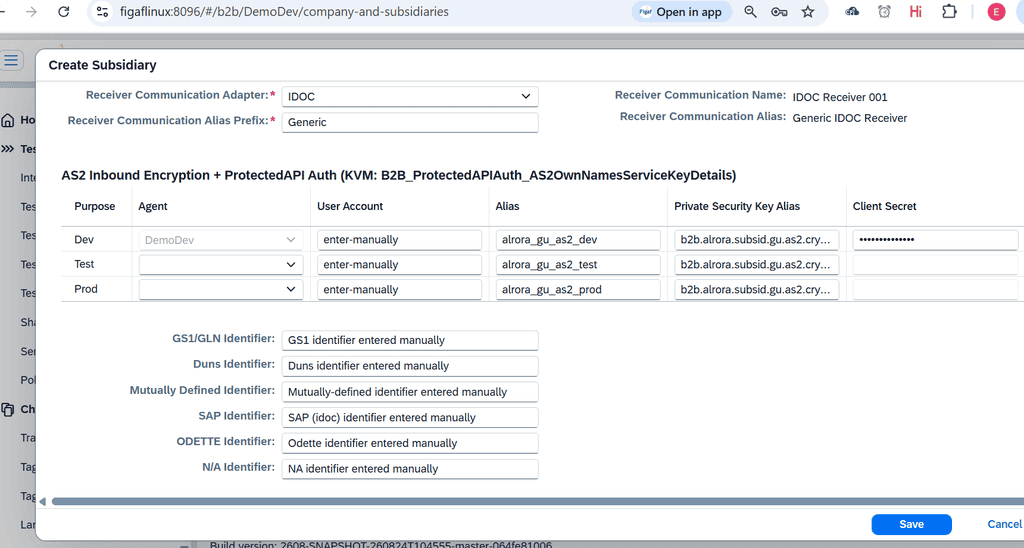Open site information icon in the address bar
Image resolution: width=1024 pixels, height=548 pixels.
pos(102,12)
